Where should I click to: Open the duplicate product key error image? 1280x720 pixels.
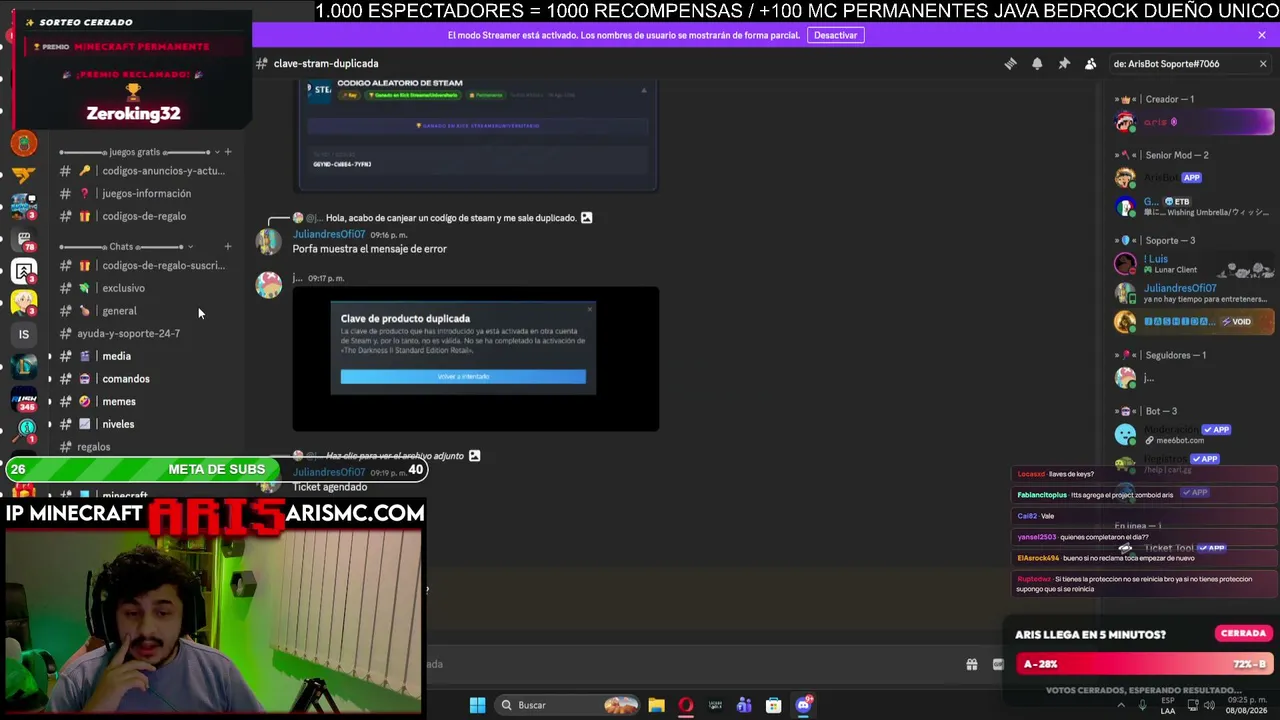click(476, 359)
